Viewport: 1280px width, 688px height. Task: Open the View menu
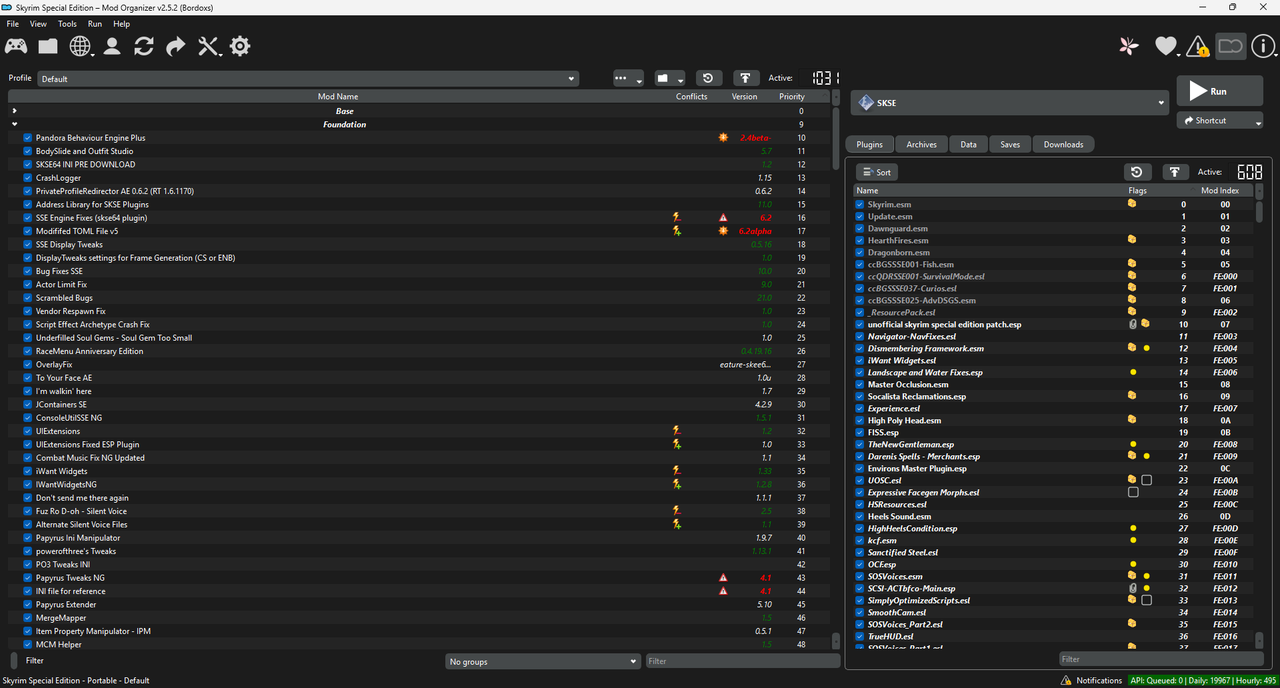coord(38,23)
